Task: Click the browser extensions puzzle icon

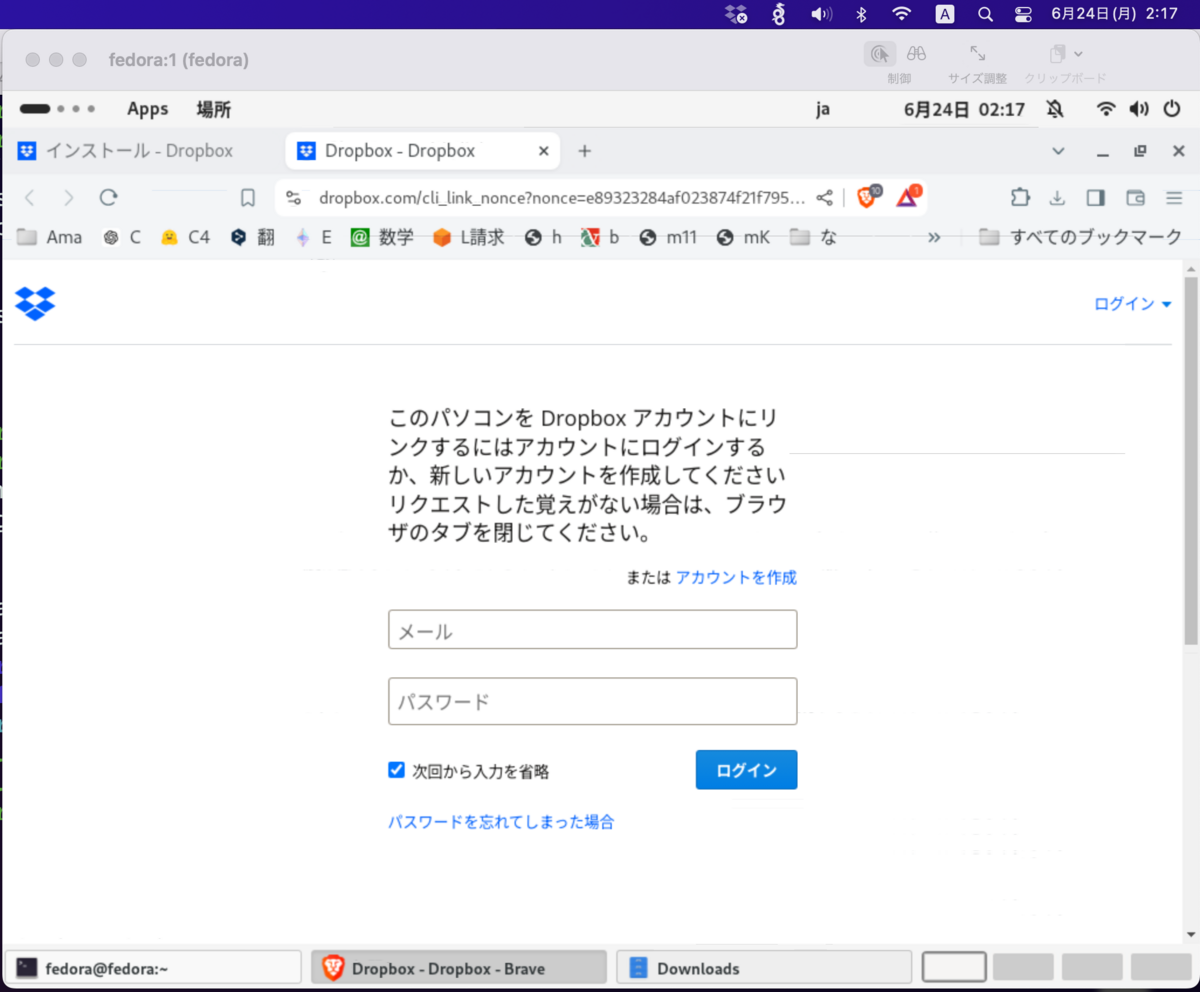Action: [1020, 198]
